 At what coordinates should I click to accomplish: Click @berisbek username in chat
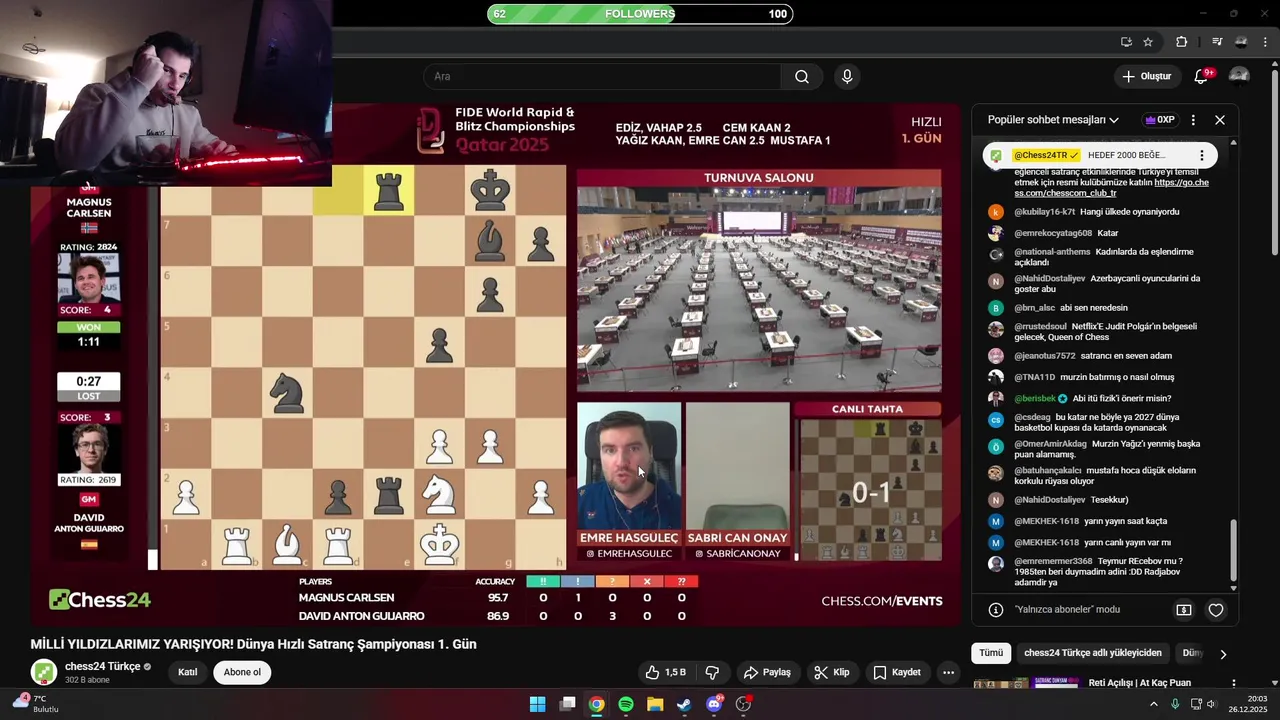(x=1036, y=399)
